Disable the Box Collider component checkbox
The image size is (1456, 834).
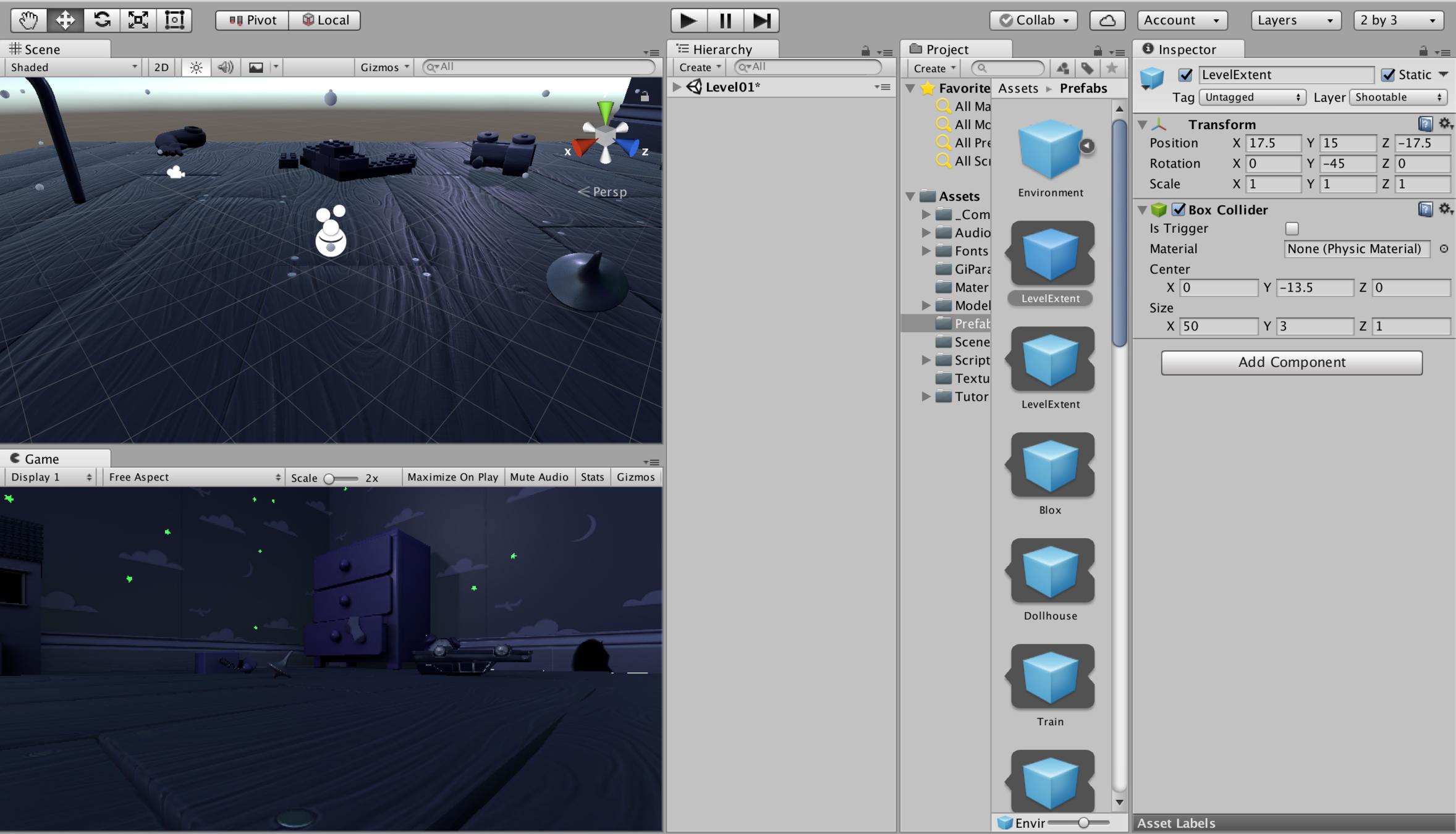[x=1179, y=209]
